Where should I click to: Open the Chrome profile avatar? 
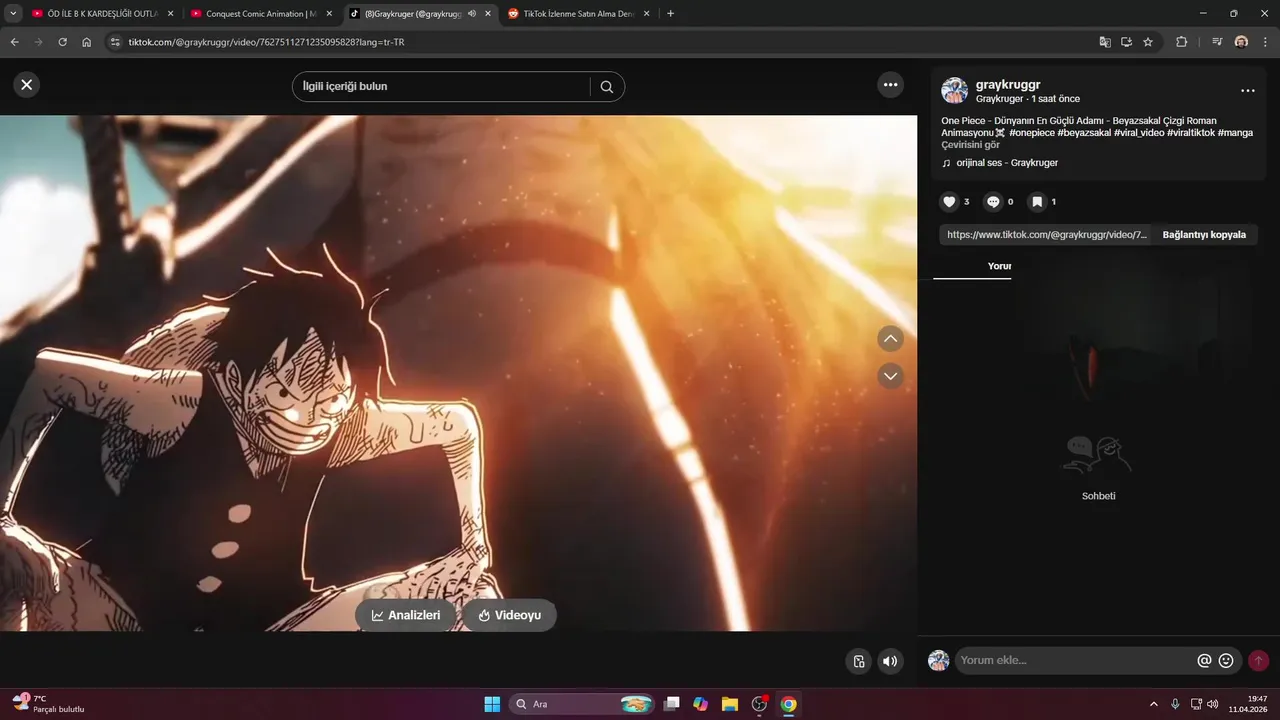click(1241, 42)
